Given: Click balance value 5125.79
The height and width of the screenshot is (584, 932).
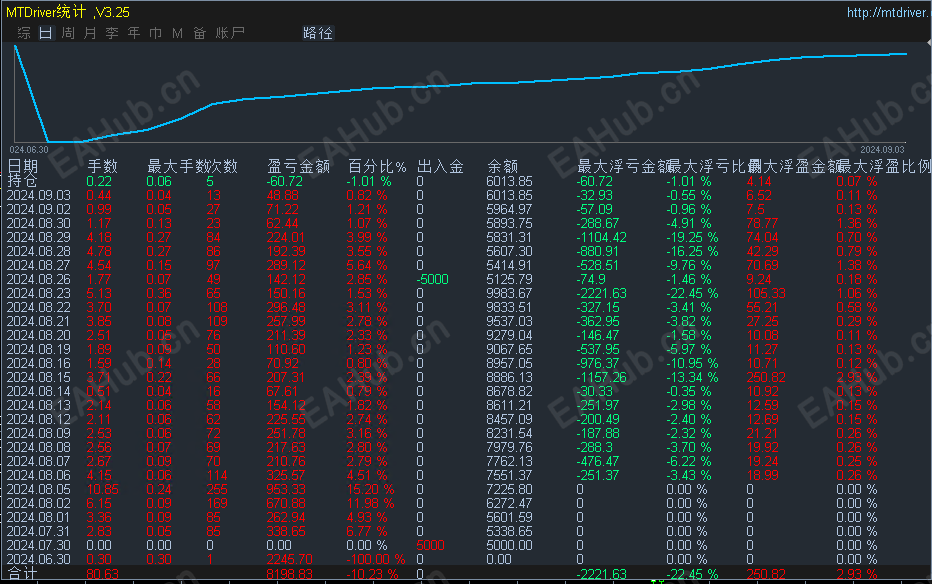Looking at the screenshot, I should [509, 279].
